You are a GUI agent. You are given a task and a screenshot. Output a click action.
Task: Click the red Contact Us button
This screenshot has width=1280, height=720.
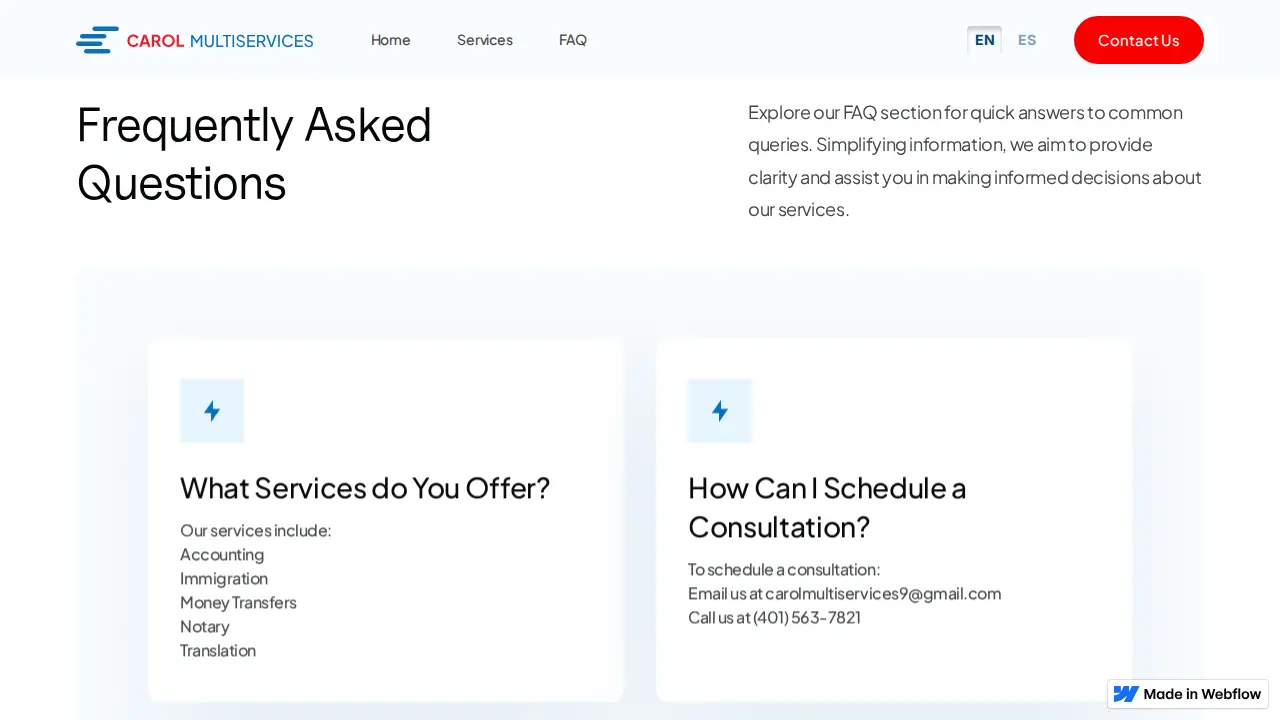1139,40
